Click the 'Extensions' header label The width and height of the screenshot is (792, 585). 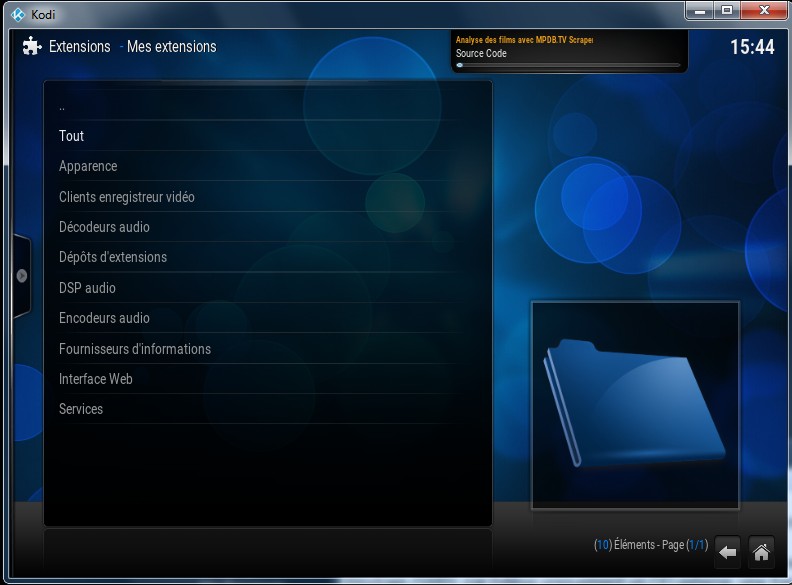click(x=79, y=46)
